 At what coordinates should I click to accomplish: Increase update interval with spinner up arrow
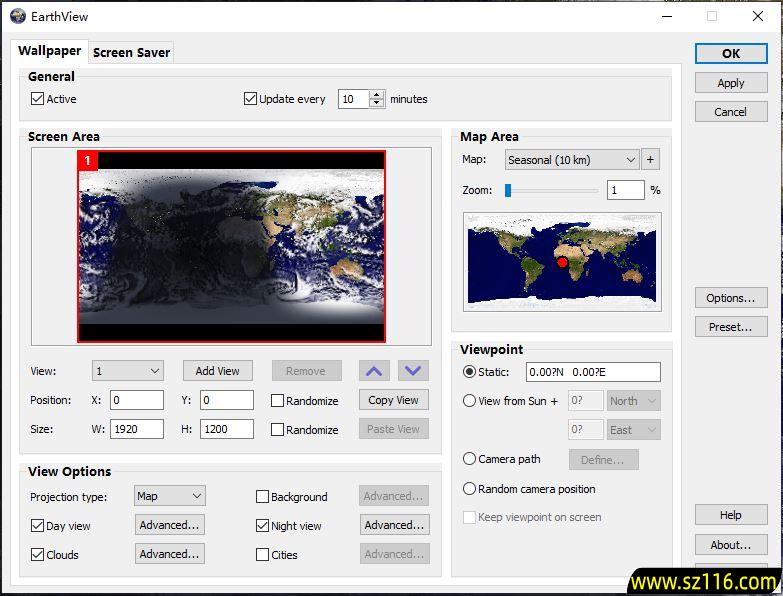(x=377, y=94)
